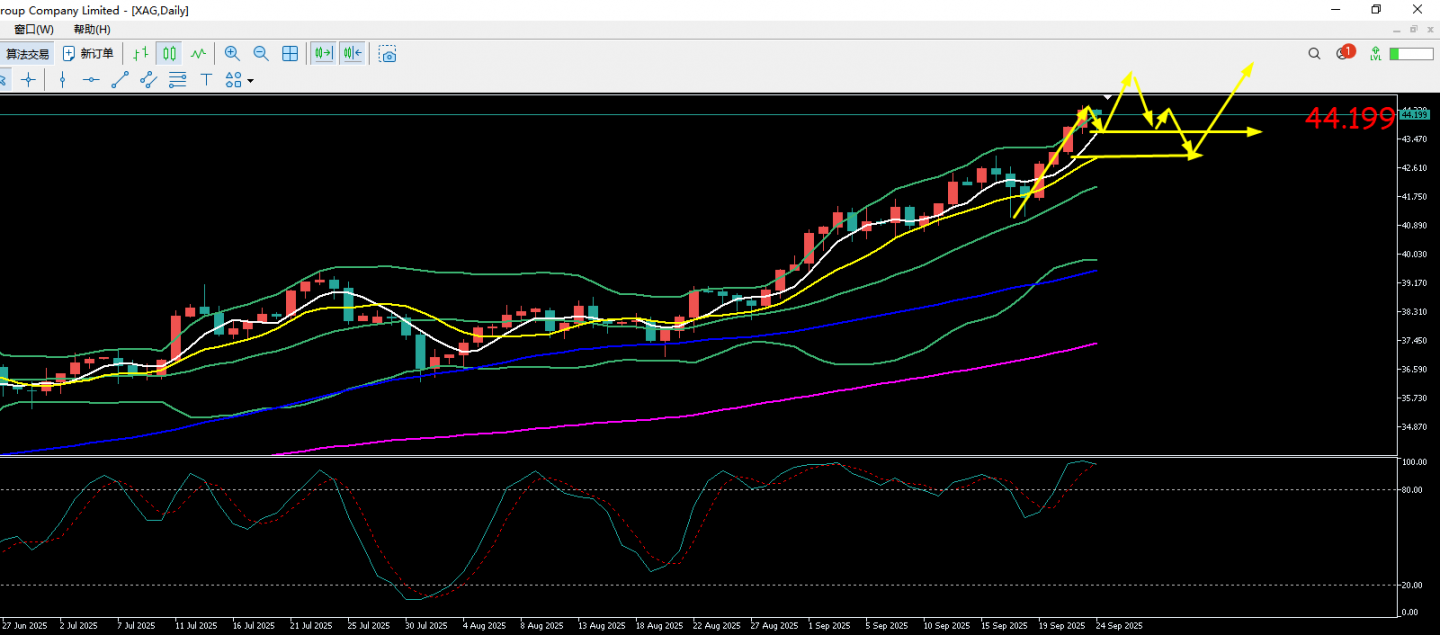Zoom out of the chart
1440x635 pixels.
click(x=261, y=54)
